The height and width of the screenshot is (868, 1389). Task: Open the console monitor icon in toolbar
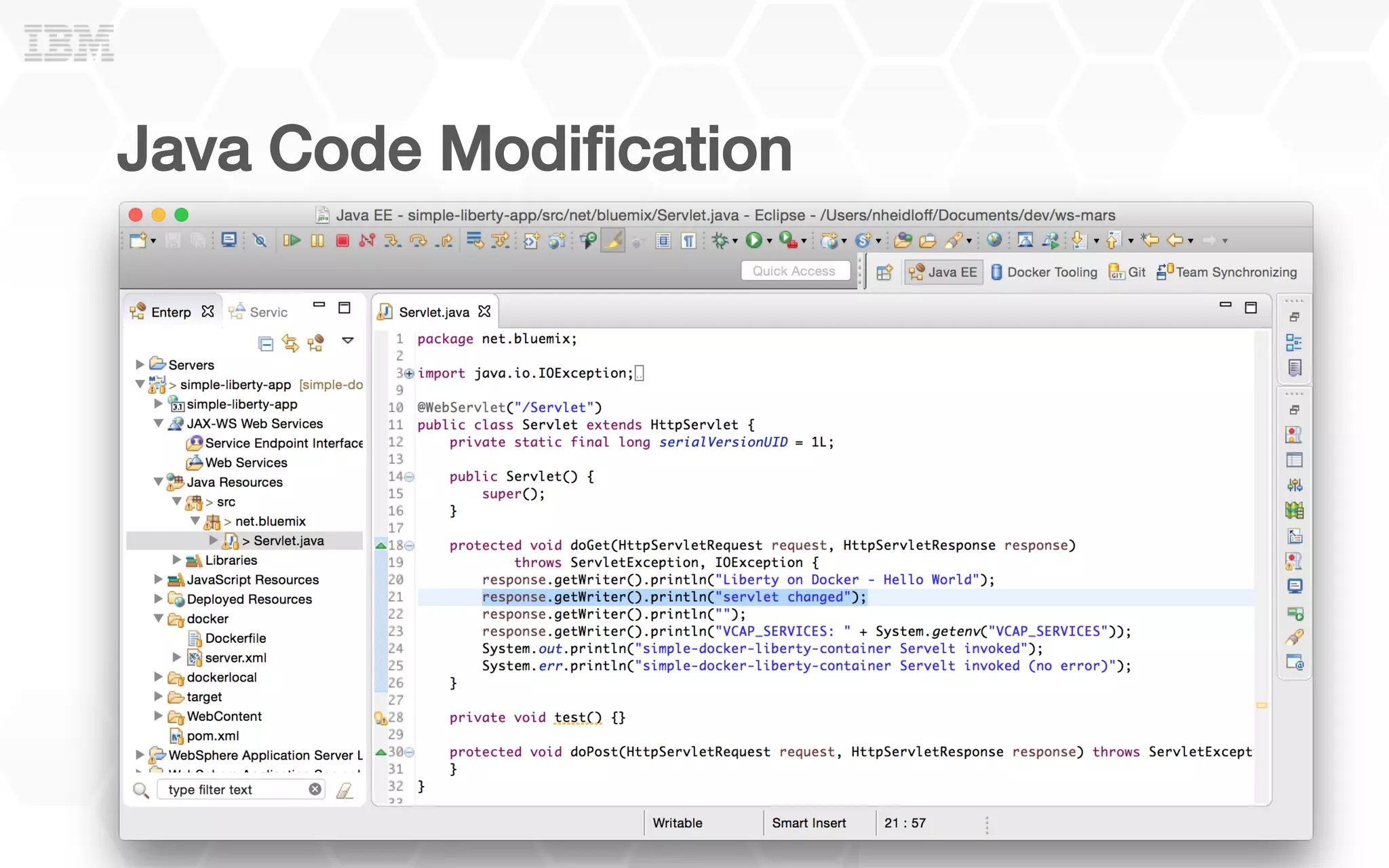pyautogui.click(x=229, y=240)
